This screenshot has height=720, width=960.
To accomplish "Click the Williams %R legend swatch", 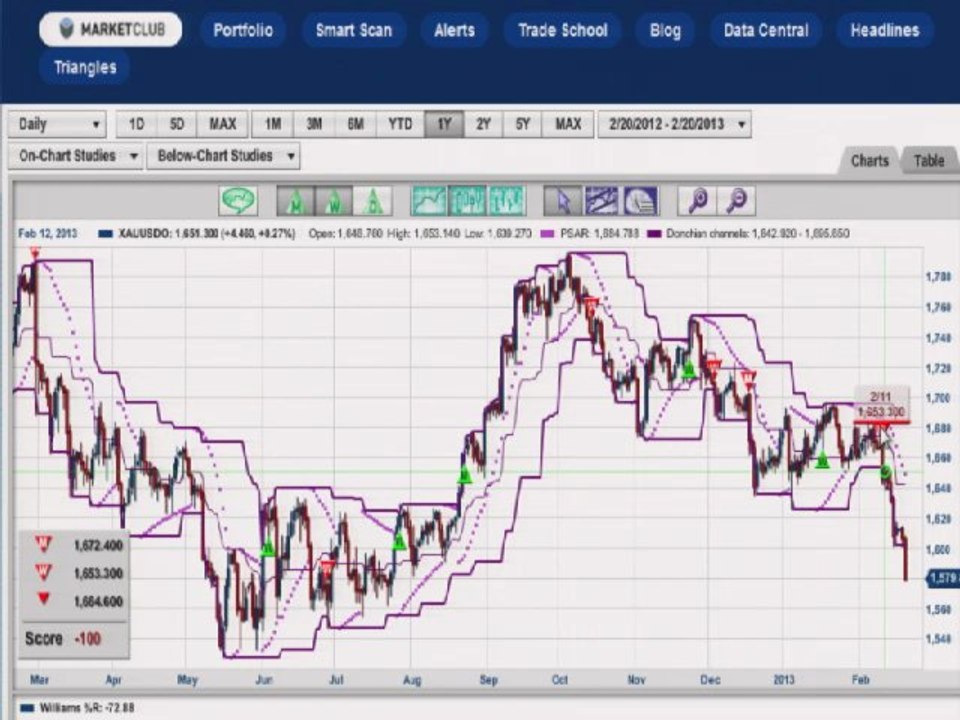I will click(26, 708).
